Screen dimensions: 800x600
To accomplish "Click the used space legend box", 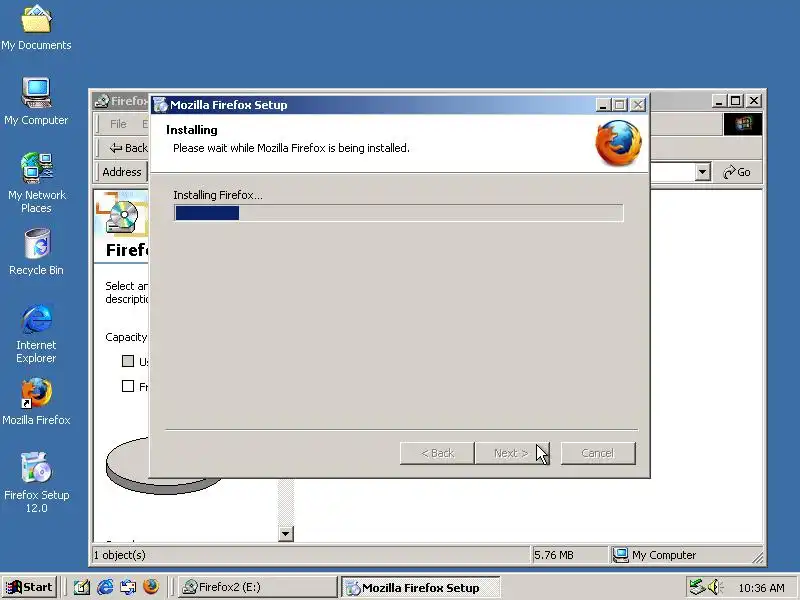I will [x=128, y=361].
